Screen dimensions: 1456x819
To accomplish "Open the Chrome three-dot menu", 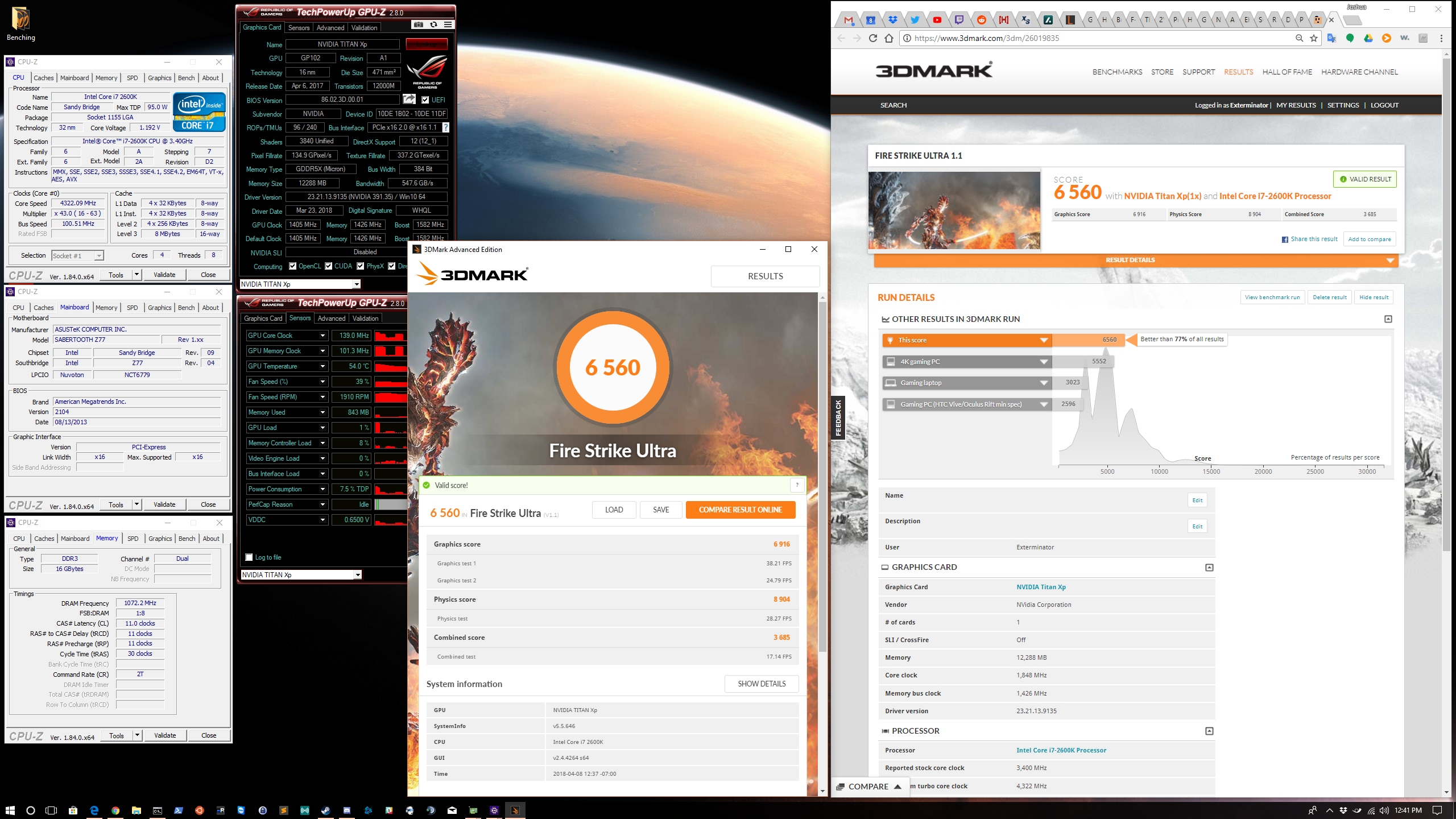I will click(1441, 38).
